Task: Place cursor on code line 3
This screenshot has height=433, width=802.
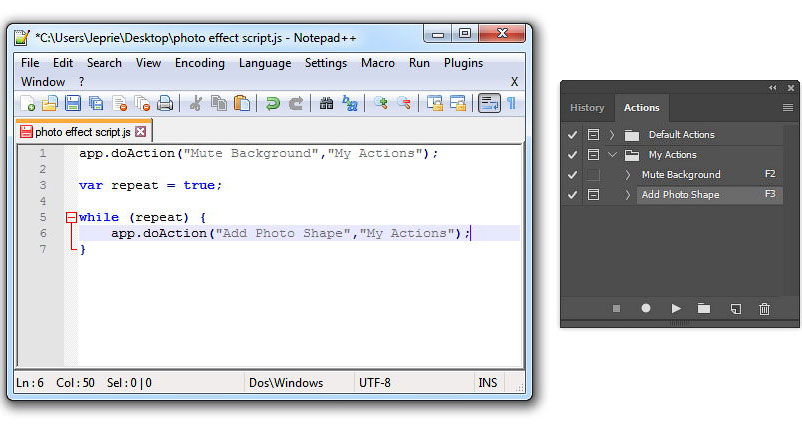Action: (x=150, y=186)
